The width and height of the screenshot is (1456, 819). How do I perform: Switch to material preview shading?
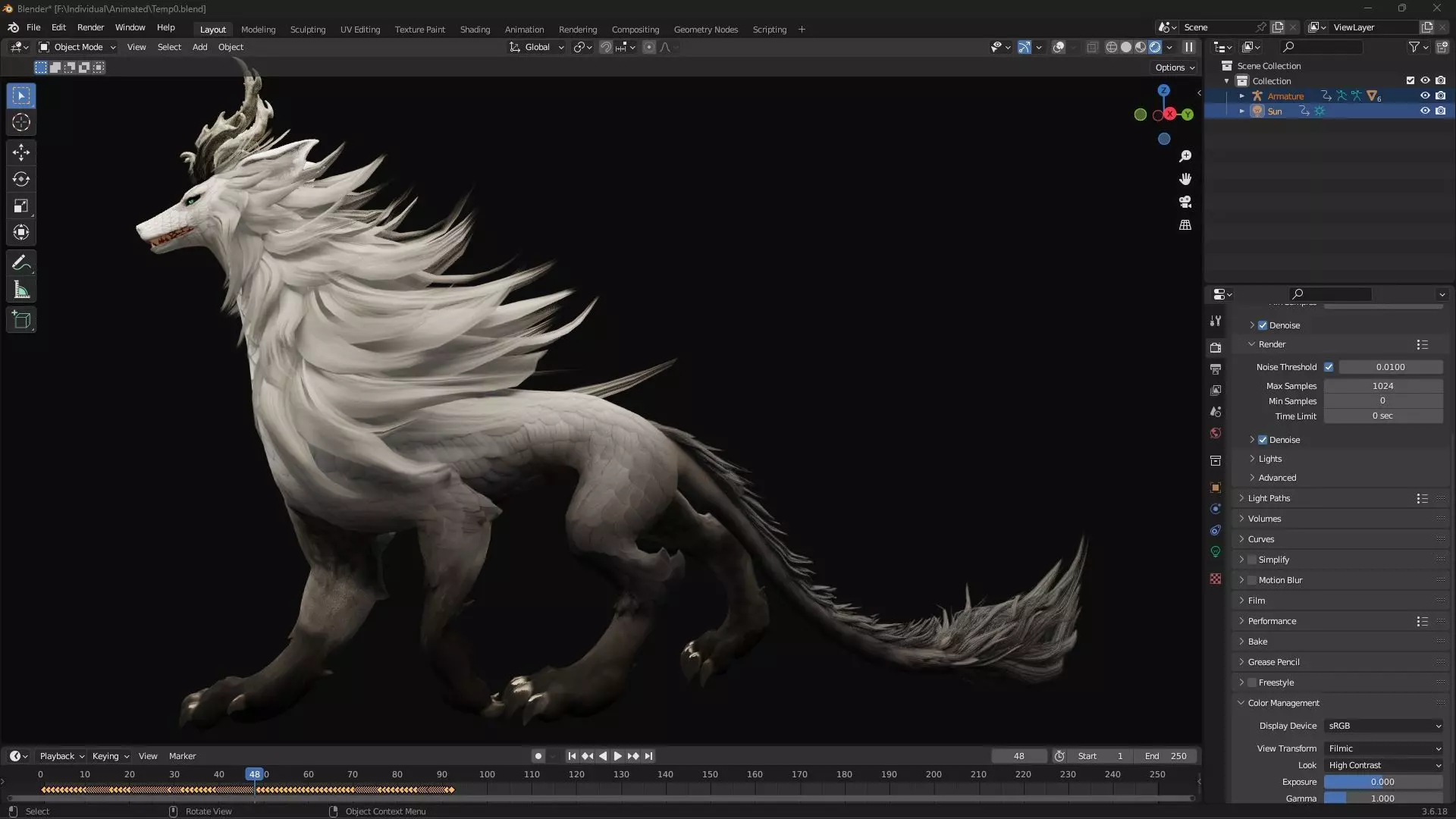point(1141,47)
